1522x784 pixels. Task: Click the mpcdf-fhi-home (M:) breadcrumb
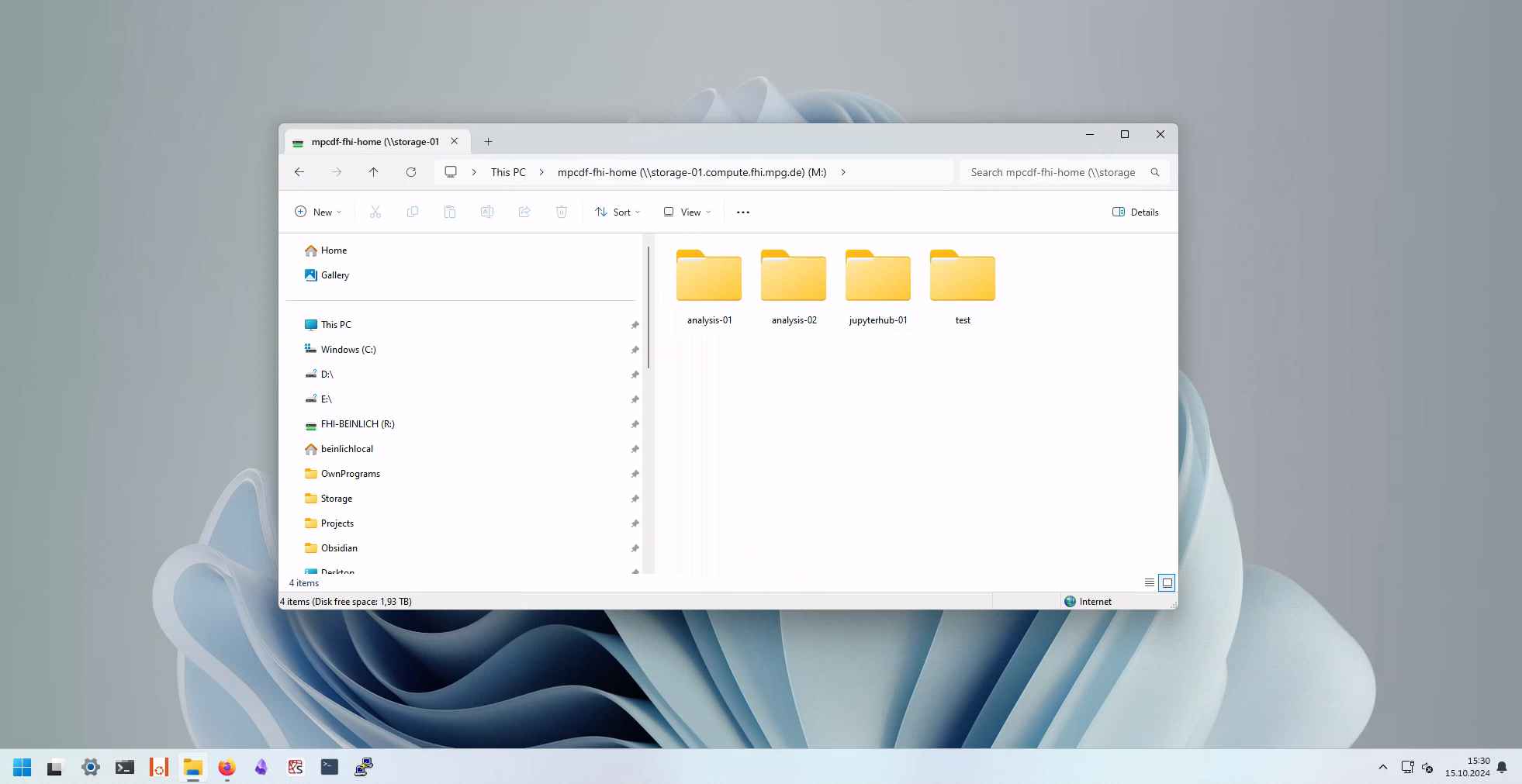[x=692, y=172]
